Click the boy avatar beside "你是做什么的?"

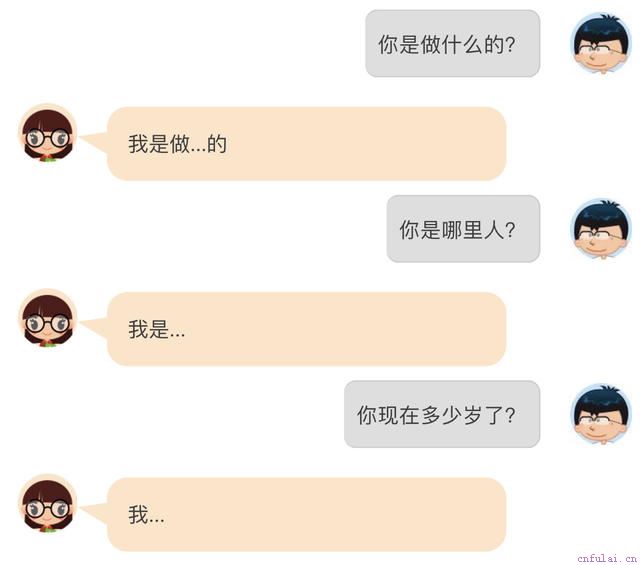(600, 44)
